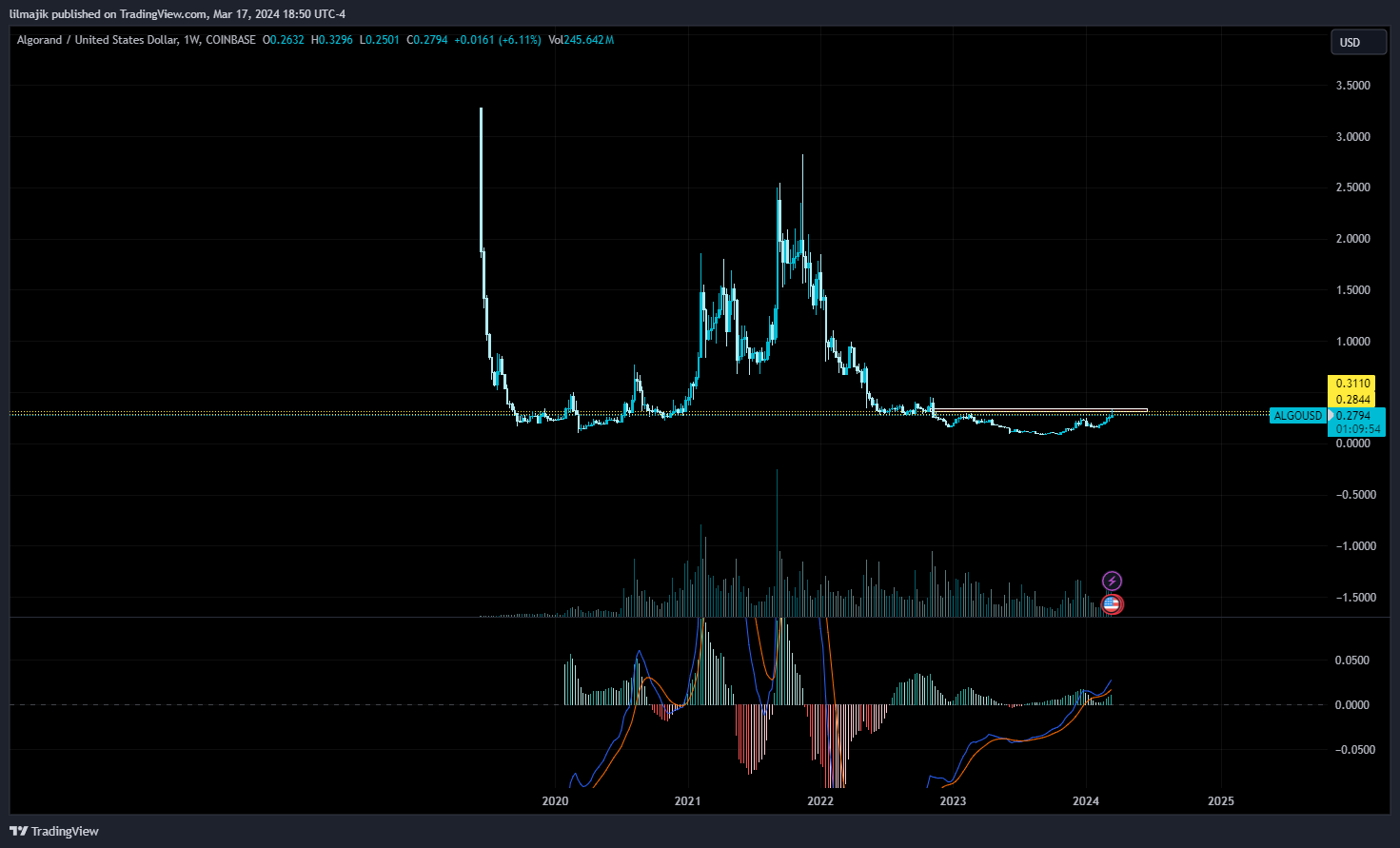Image resolution: width=1400 pixels, height=848 pixels.
Task: Select the yellow 0.3110 price label
Action: pyautogui.click(x=1352, y=384)
